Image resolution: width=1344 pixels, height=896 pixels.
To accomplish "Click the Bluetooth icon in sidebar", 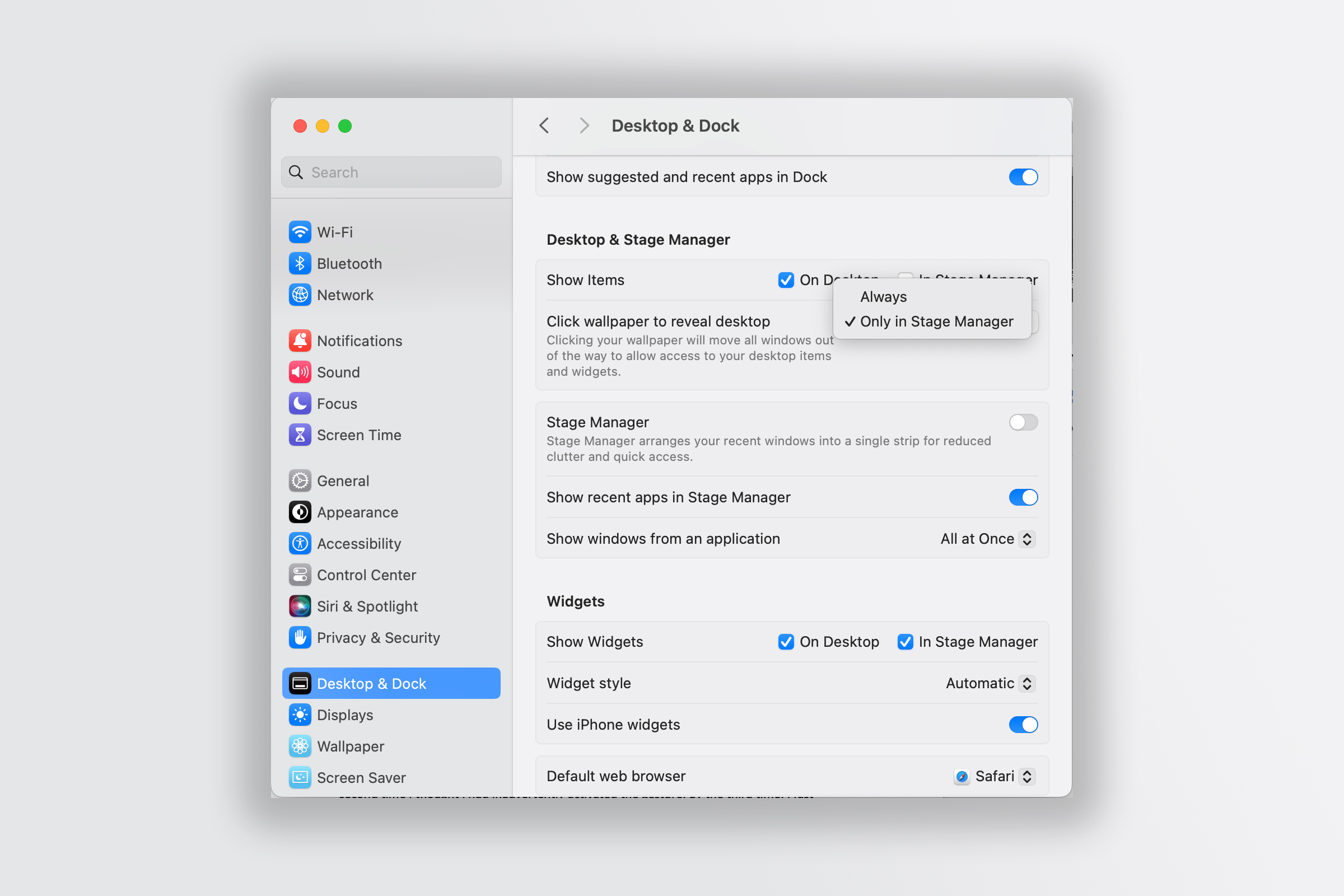I will (x=300, y=263).
